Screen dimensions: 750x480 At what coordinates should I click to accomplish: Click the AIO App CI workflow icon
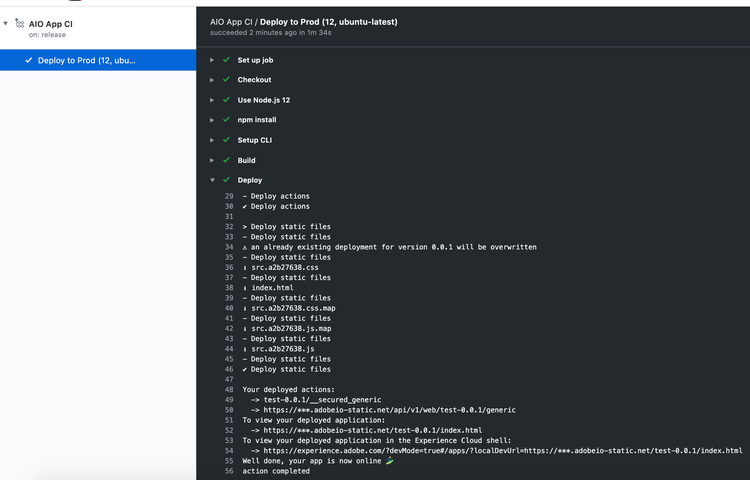click(20, 23)
